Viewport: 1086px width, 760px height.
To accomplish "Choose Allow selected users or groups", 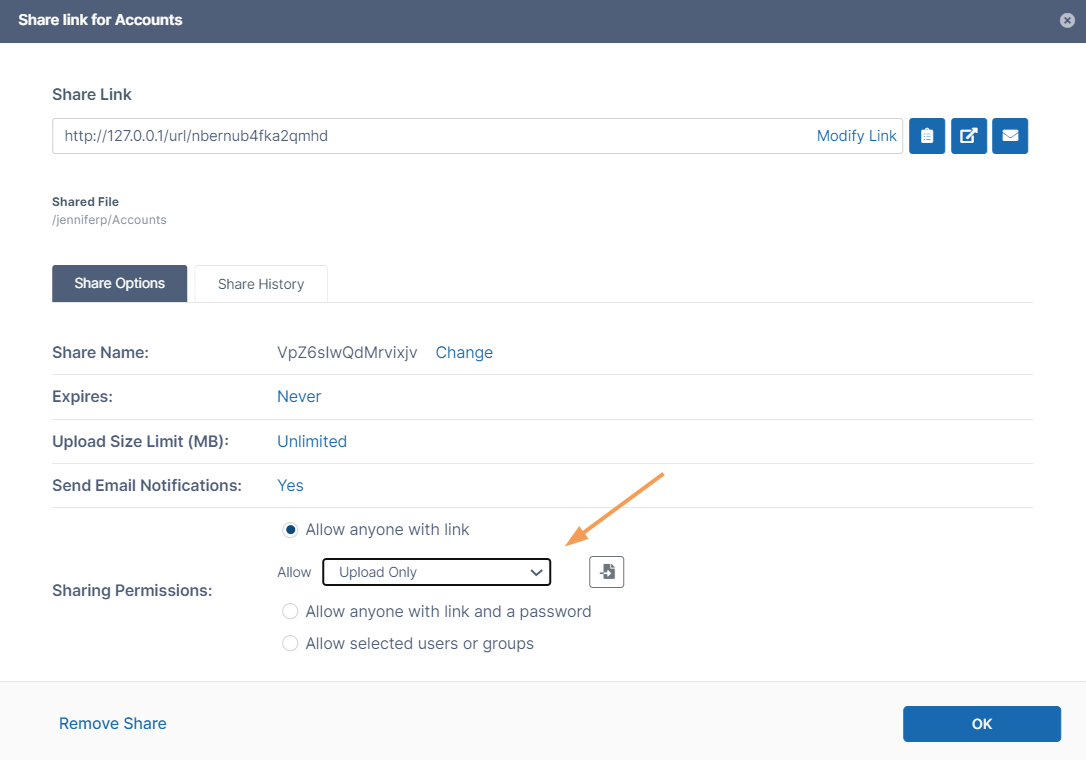I will click(291, 644).
